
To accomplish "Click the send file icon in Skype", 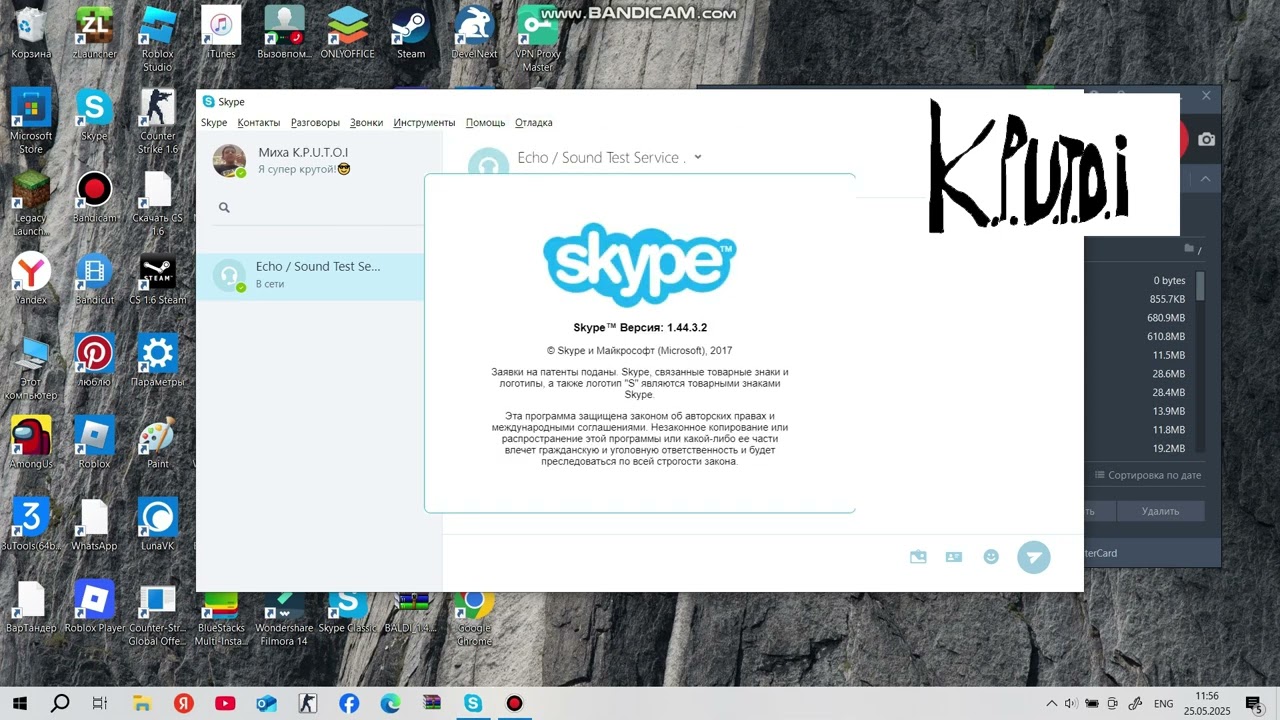I will pos(918,557).
